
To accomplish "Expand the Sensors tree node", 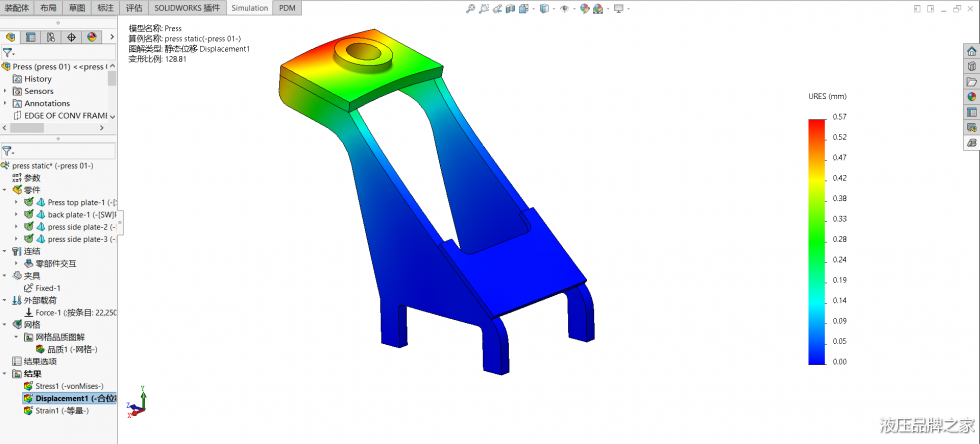I will 5,91.
